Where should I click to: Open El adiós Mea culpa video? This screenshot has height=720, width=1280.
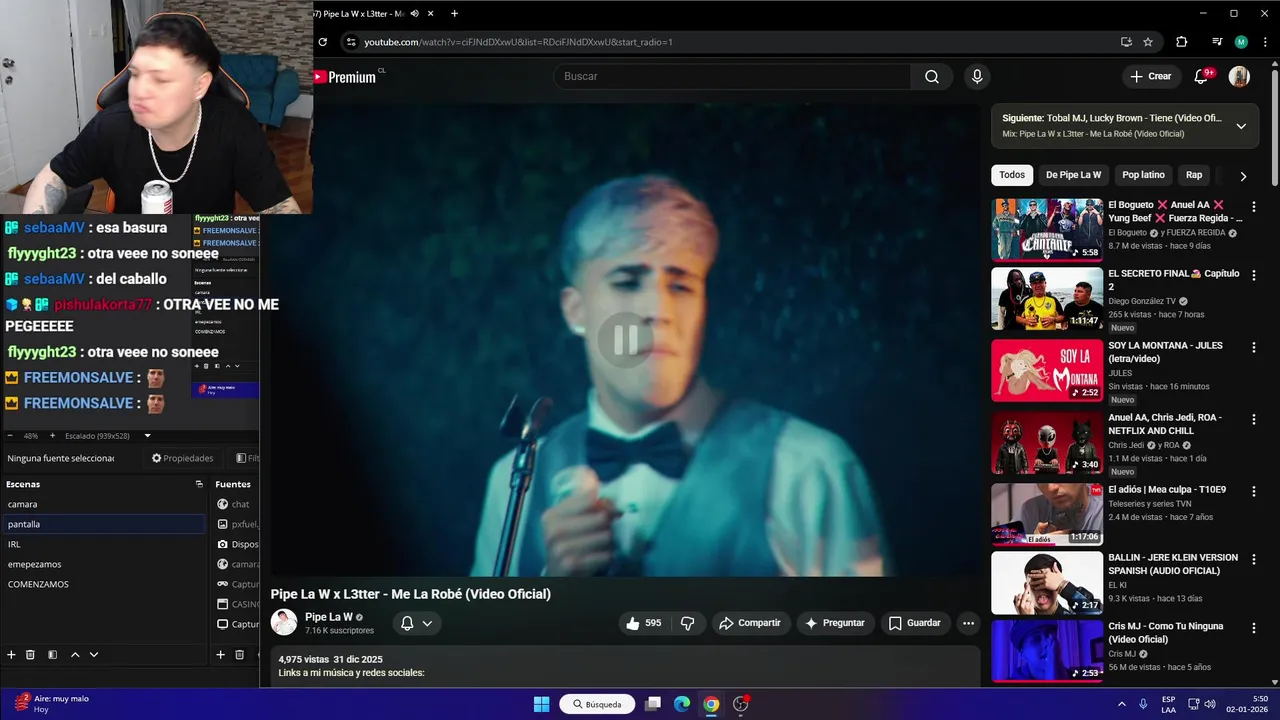1047,514
